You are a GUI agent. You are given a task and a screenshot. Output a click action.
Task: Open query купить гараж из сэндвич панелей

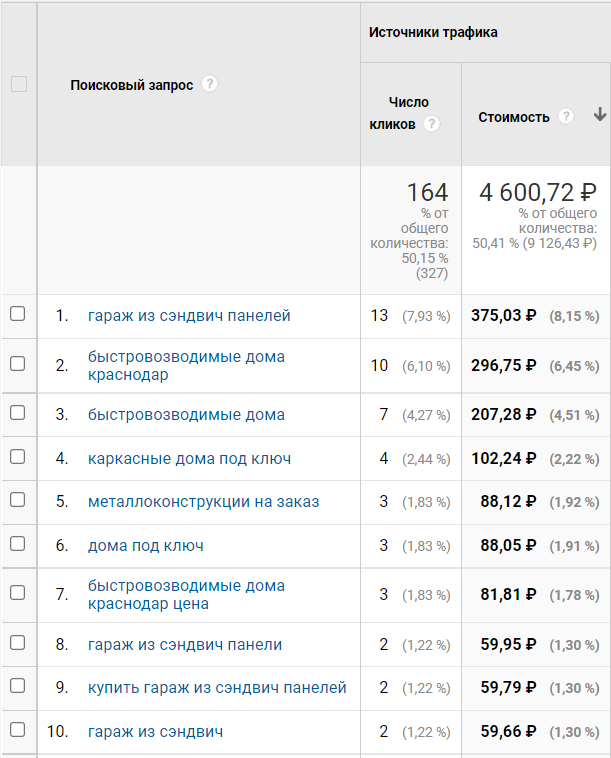[x=217, y=687]
